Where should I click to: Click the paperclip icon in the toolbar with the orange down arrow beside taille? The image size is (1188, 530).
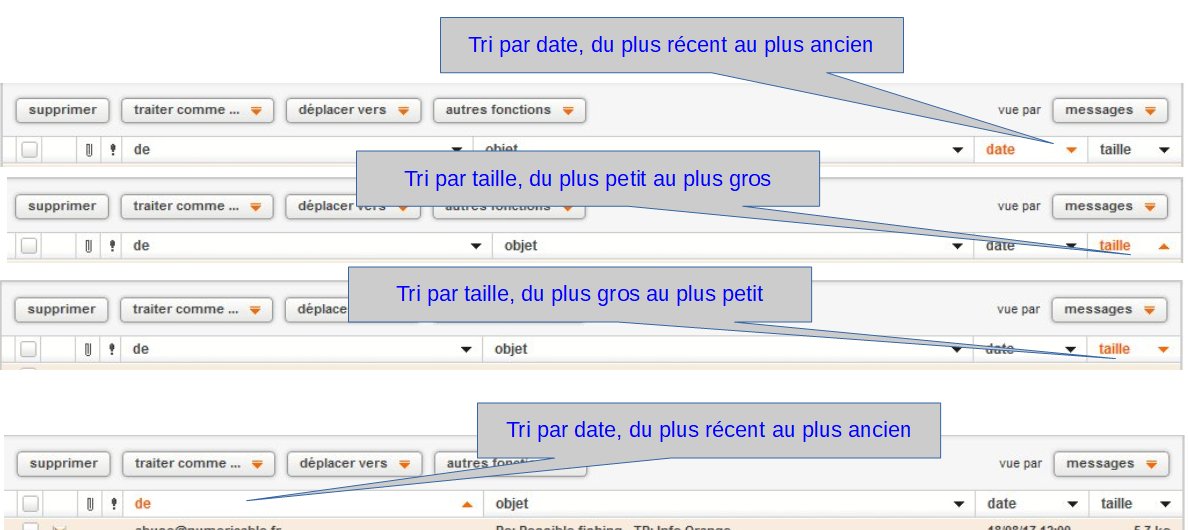click(88, 349)
